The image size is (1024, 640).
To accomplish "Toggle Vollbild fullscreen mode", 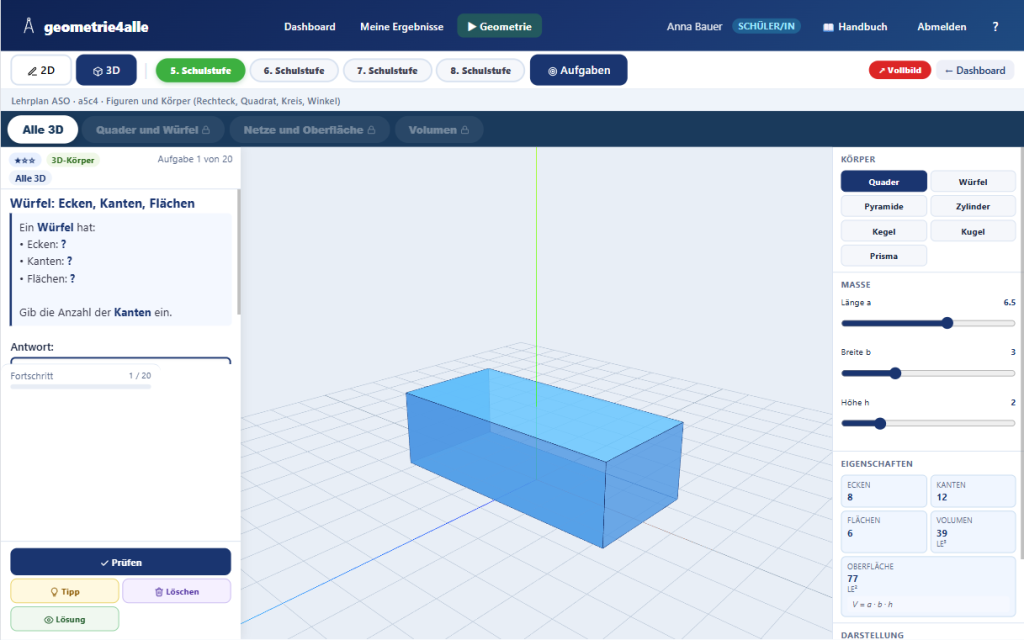I will click(x=899, y=70).
